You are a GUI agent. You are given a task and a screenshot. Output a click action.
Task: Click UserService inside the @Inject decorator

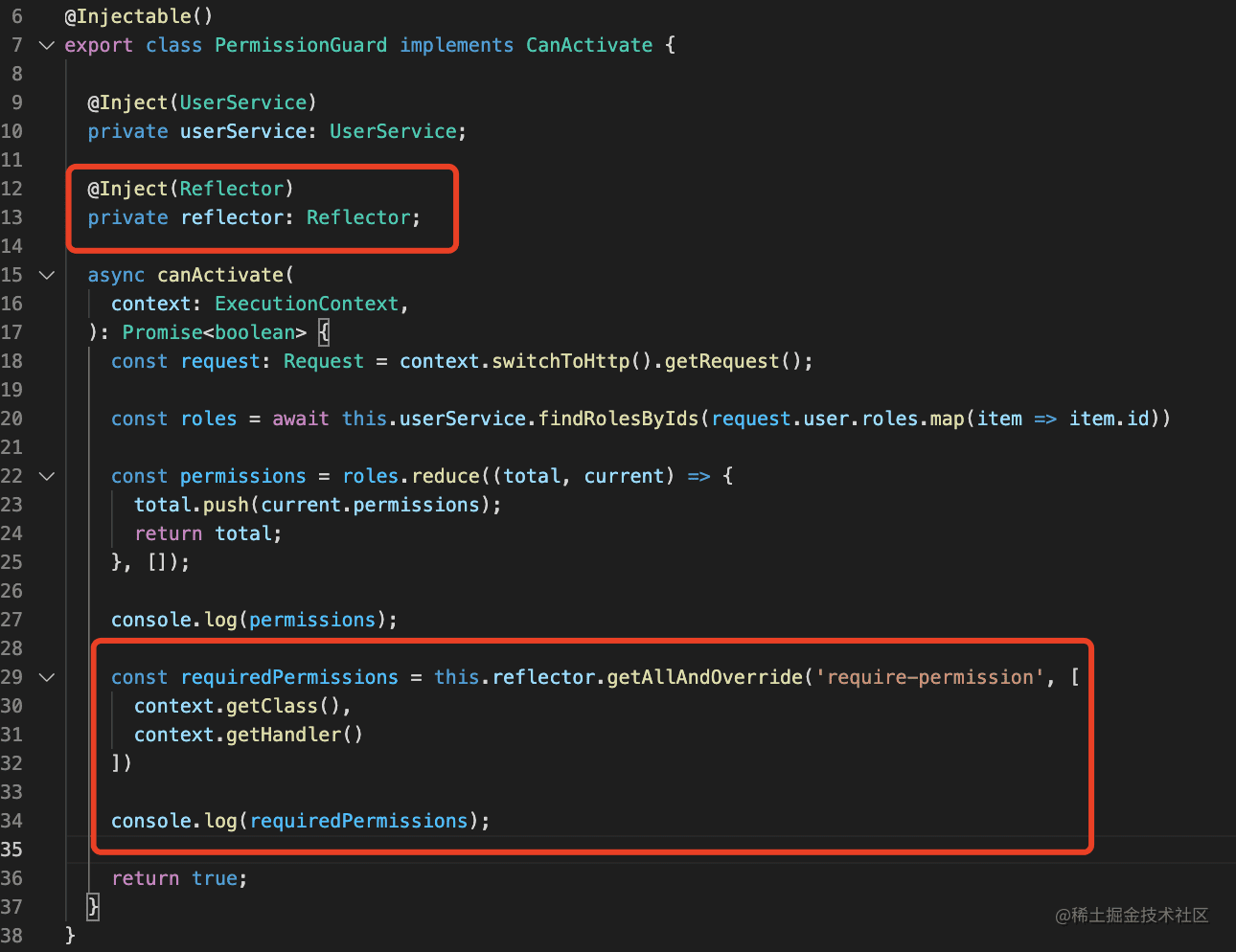point(242,102)
